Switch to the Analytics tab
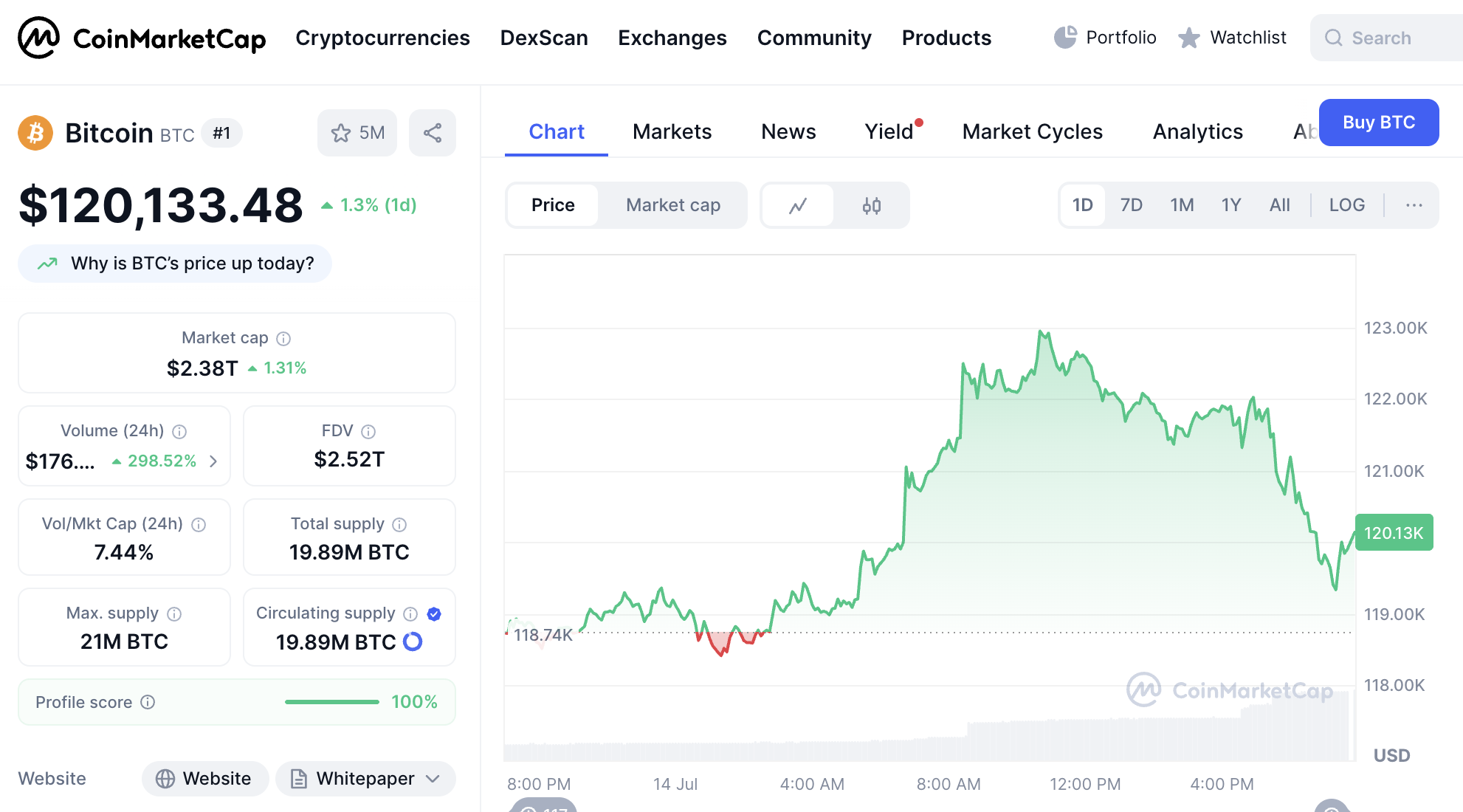The height and width of the screenshot is (812, 1463). coord(1197,131)
